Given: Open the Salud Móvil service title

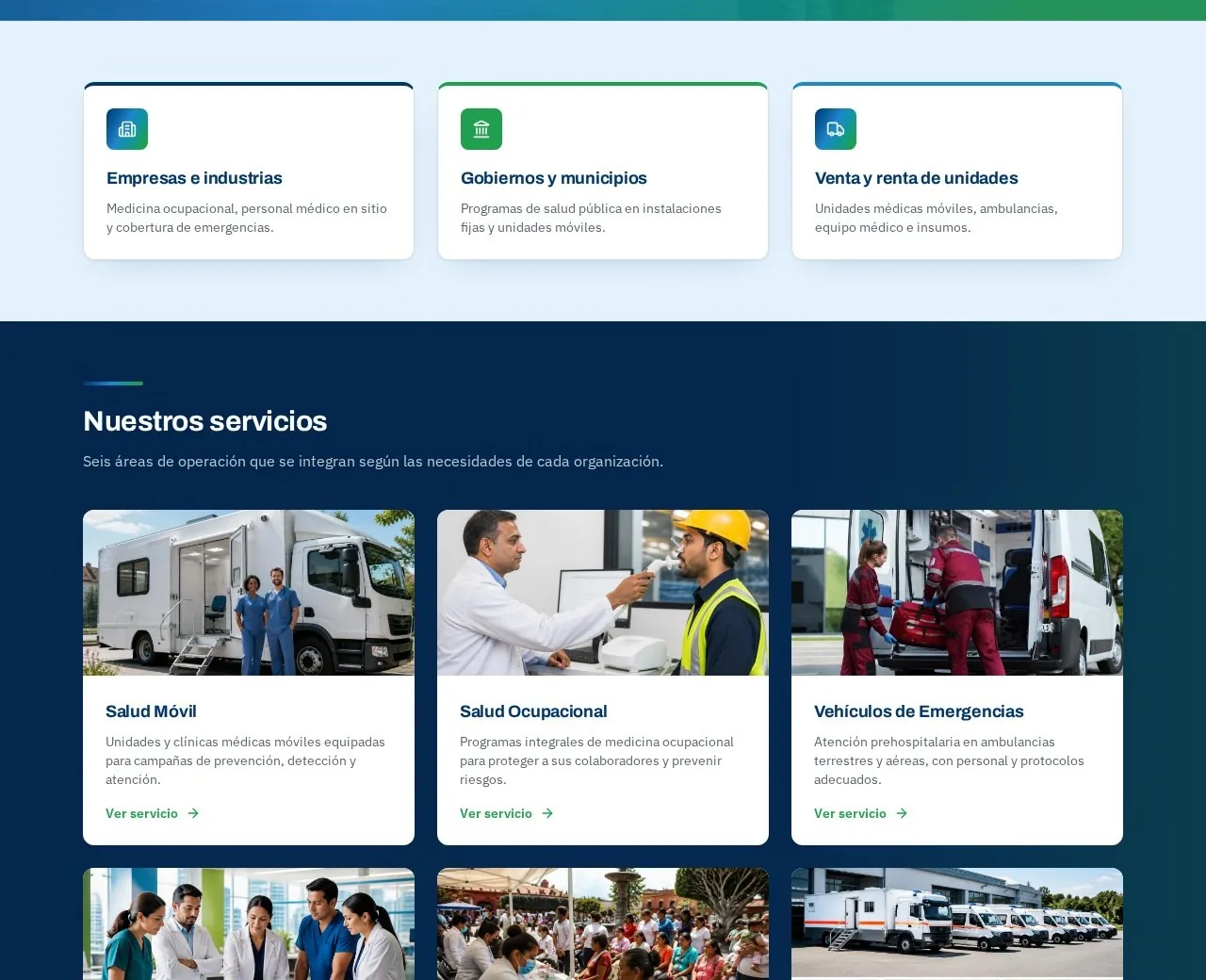Looking at the screenshot, I should coord(151,711).
